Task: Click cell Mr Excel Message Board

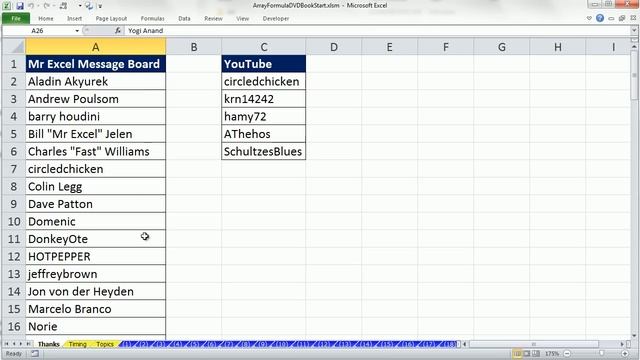Action: tap(96, 64)
